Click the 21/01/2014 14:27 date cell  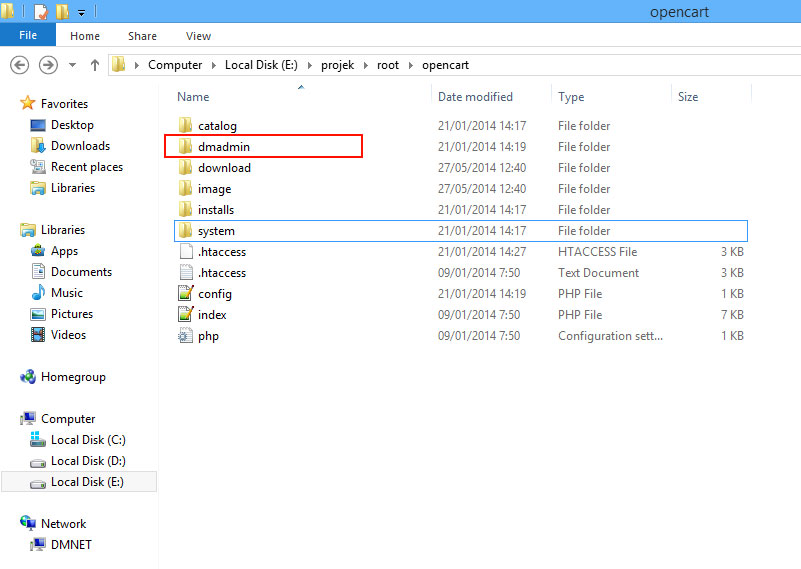(482, 251)
